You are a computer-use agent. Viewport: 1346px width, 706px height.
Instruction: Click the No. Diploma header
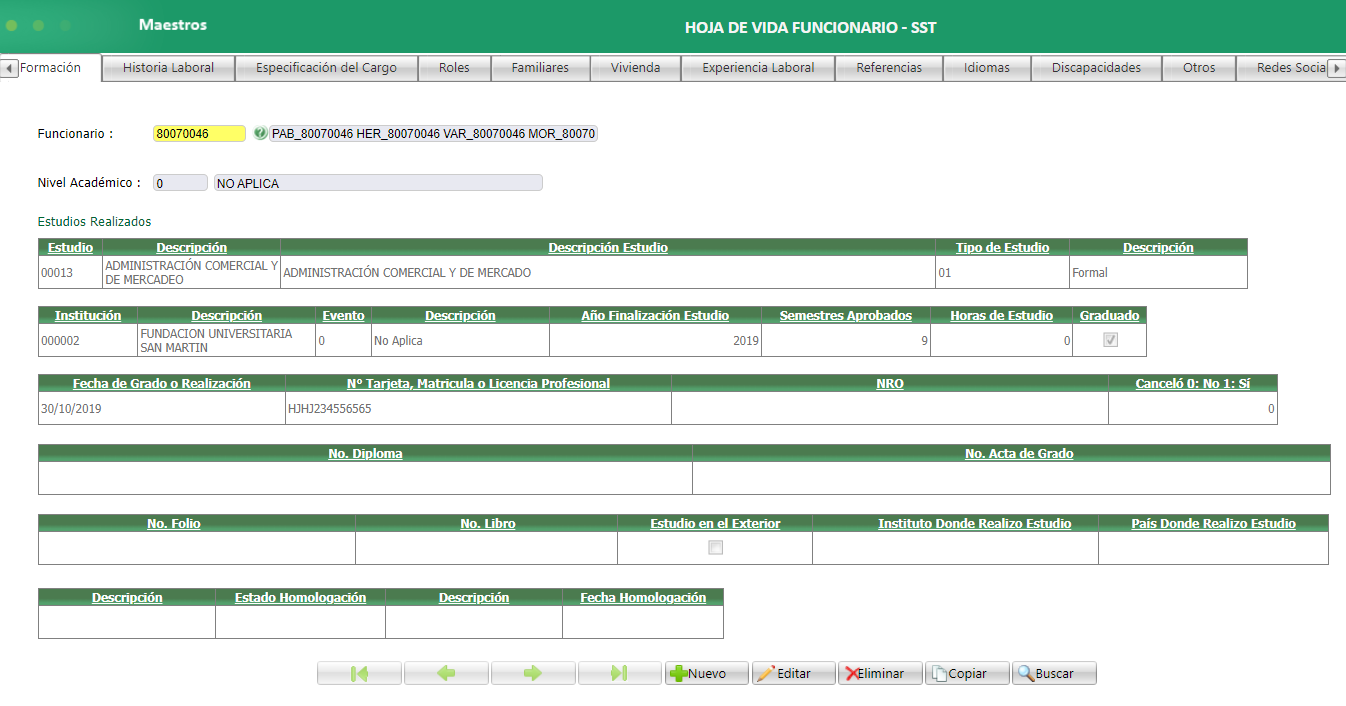[x=365, y=453]
